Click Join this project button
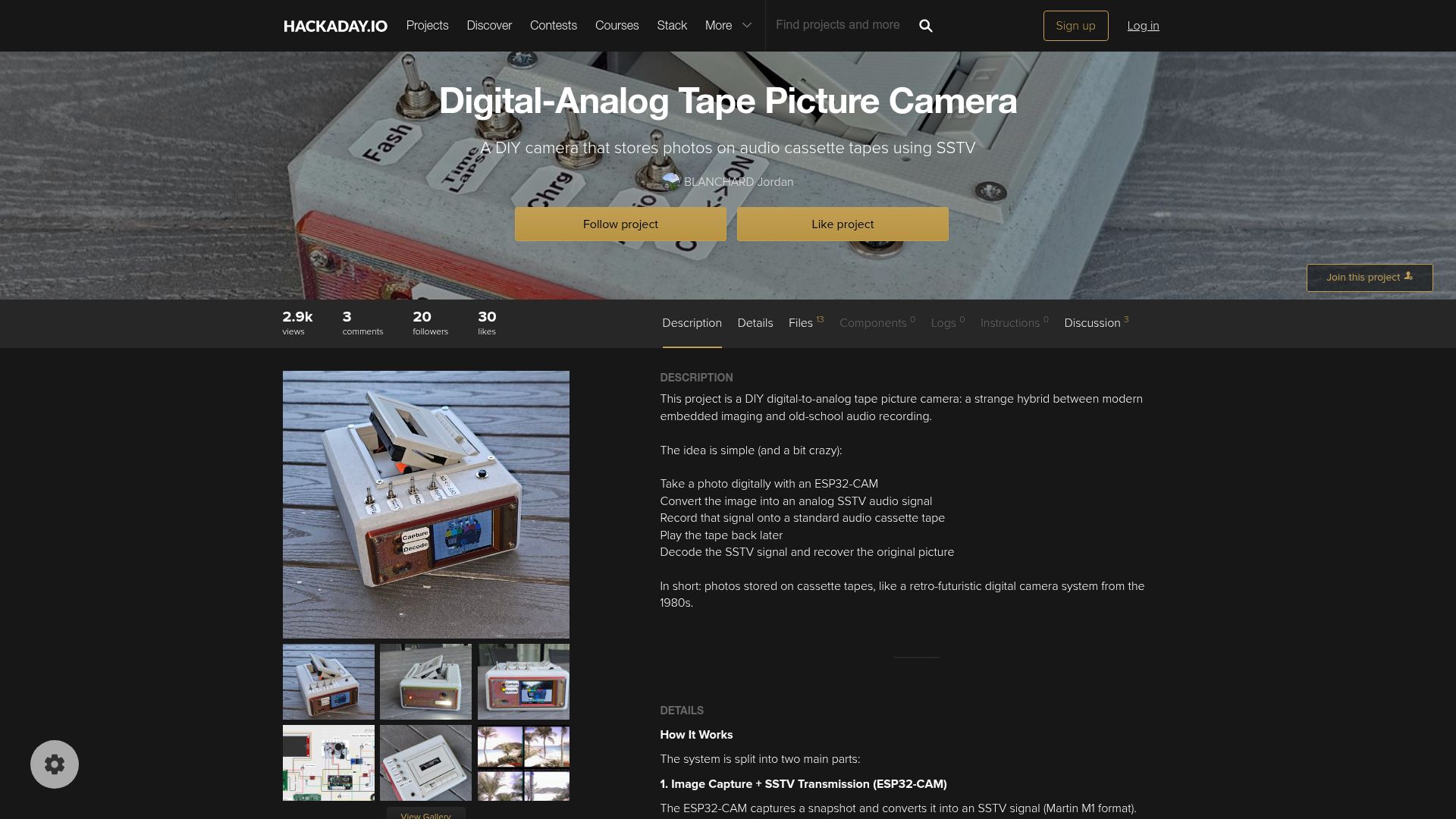 1370,278
